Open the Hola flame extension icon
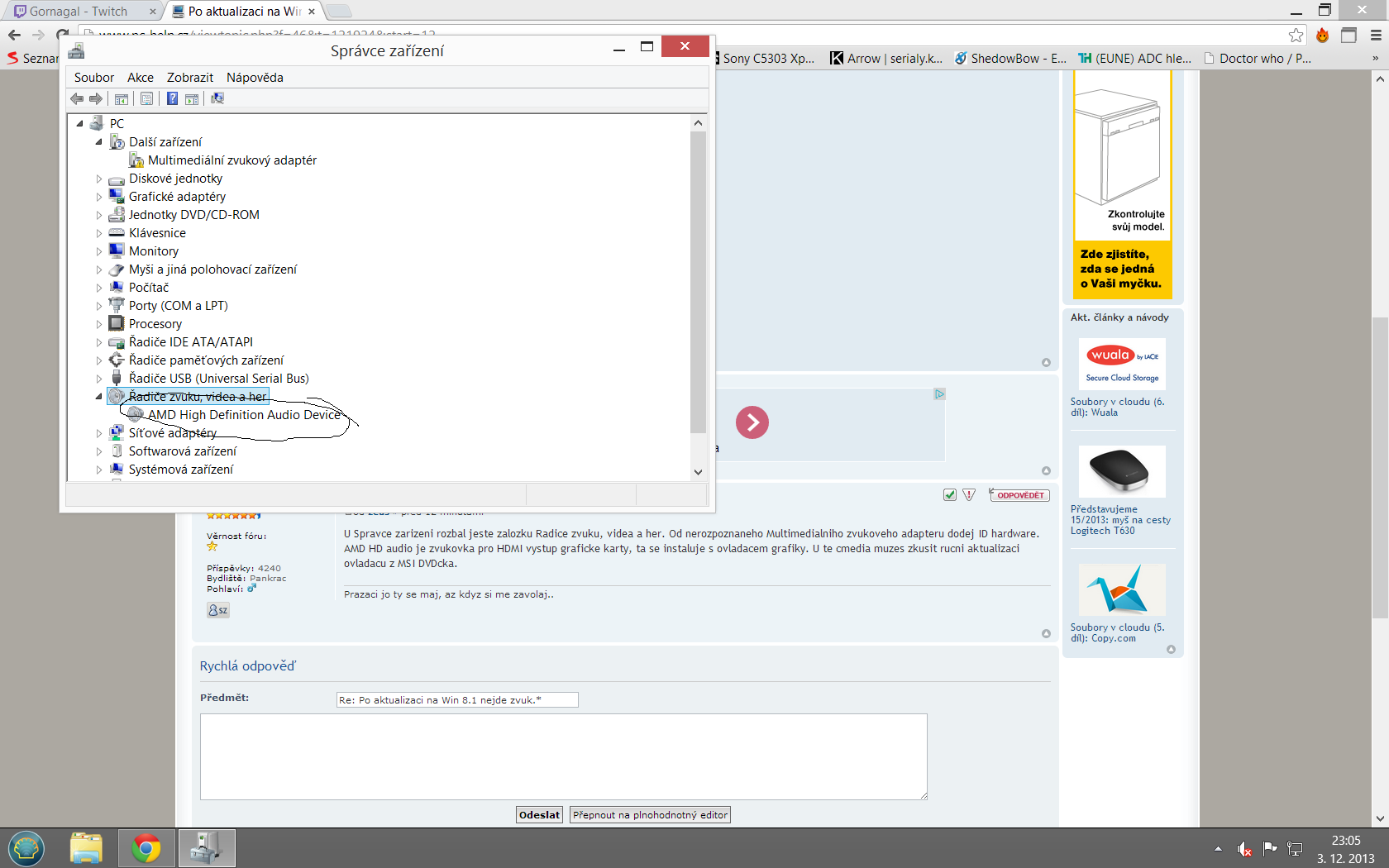The image size is (1389, 868). (x=1323, y=35)
